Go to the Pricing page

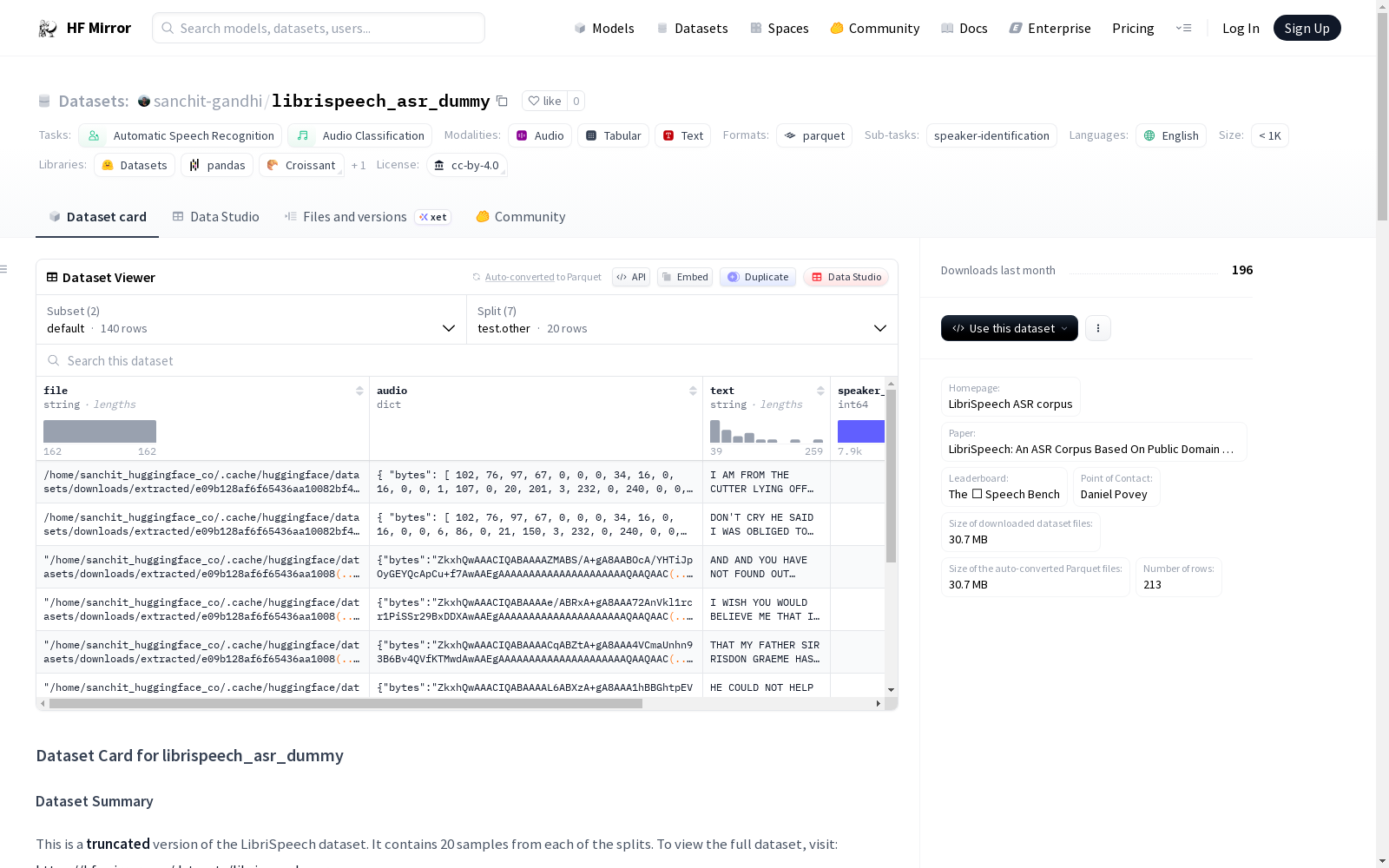[1133, 29]
